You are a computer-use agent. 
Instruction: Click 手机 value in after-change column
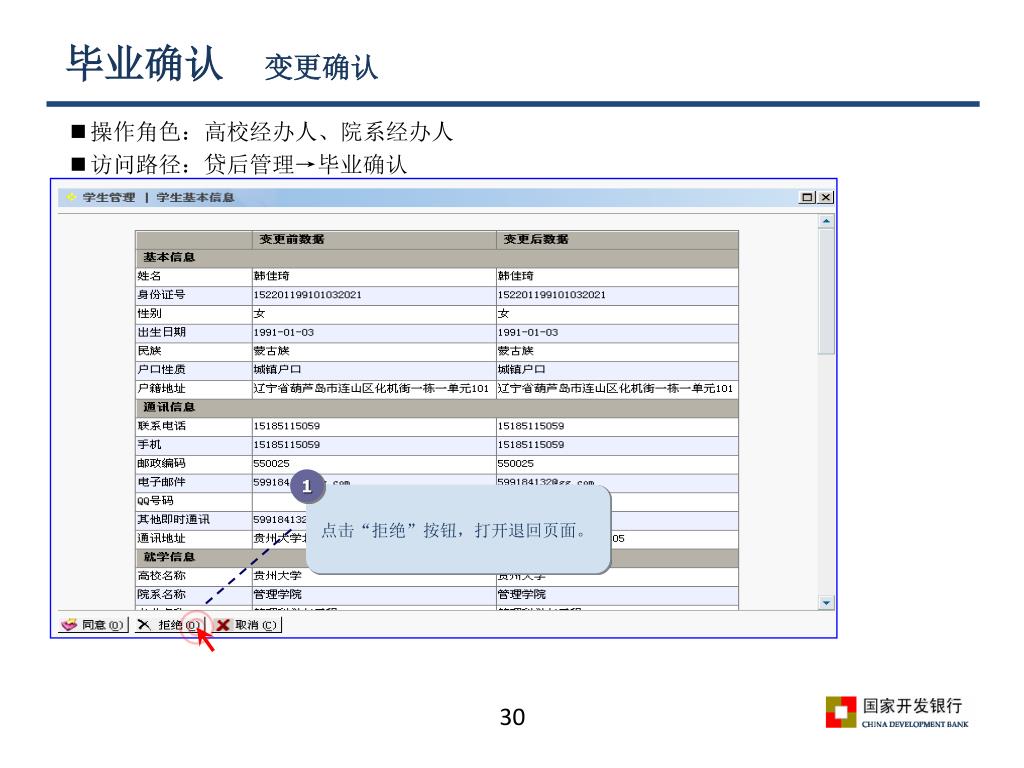(x=531, y=445)
